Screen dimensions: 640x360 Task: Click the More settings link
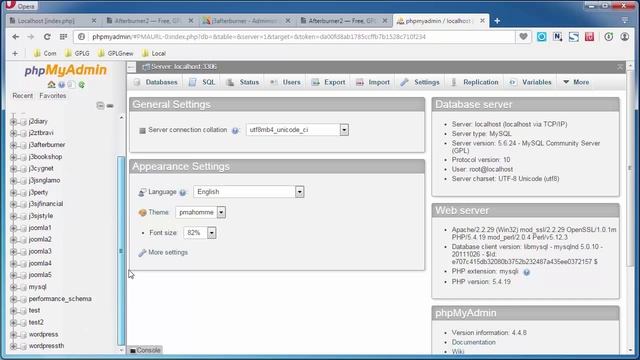168,253
